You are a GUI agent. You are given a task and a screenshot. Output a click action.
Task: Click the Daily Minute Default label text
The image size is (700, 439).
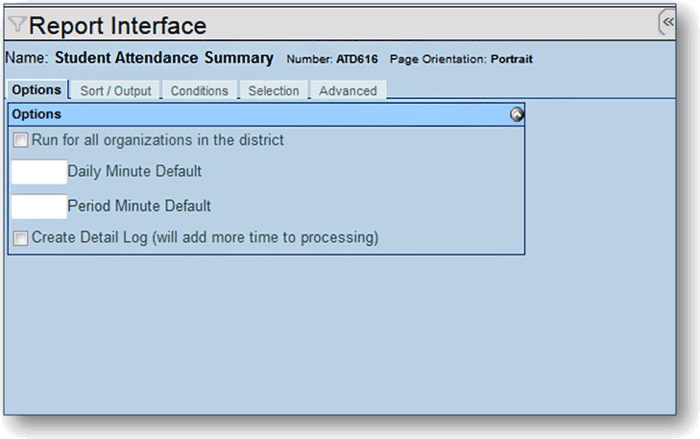point(134,172)
